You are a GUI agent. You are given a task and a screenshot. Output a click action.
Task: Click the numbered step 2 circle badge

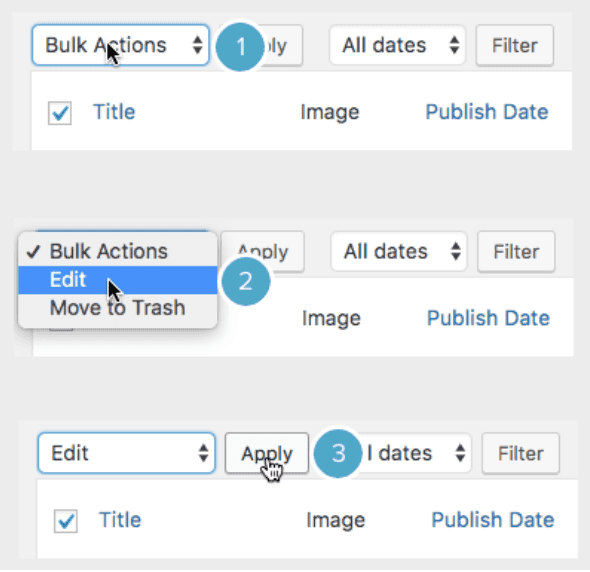(246, 281)
